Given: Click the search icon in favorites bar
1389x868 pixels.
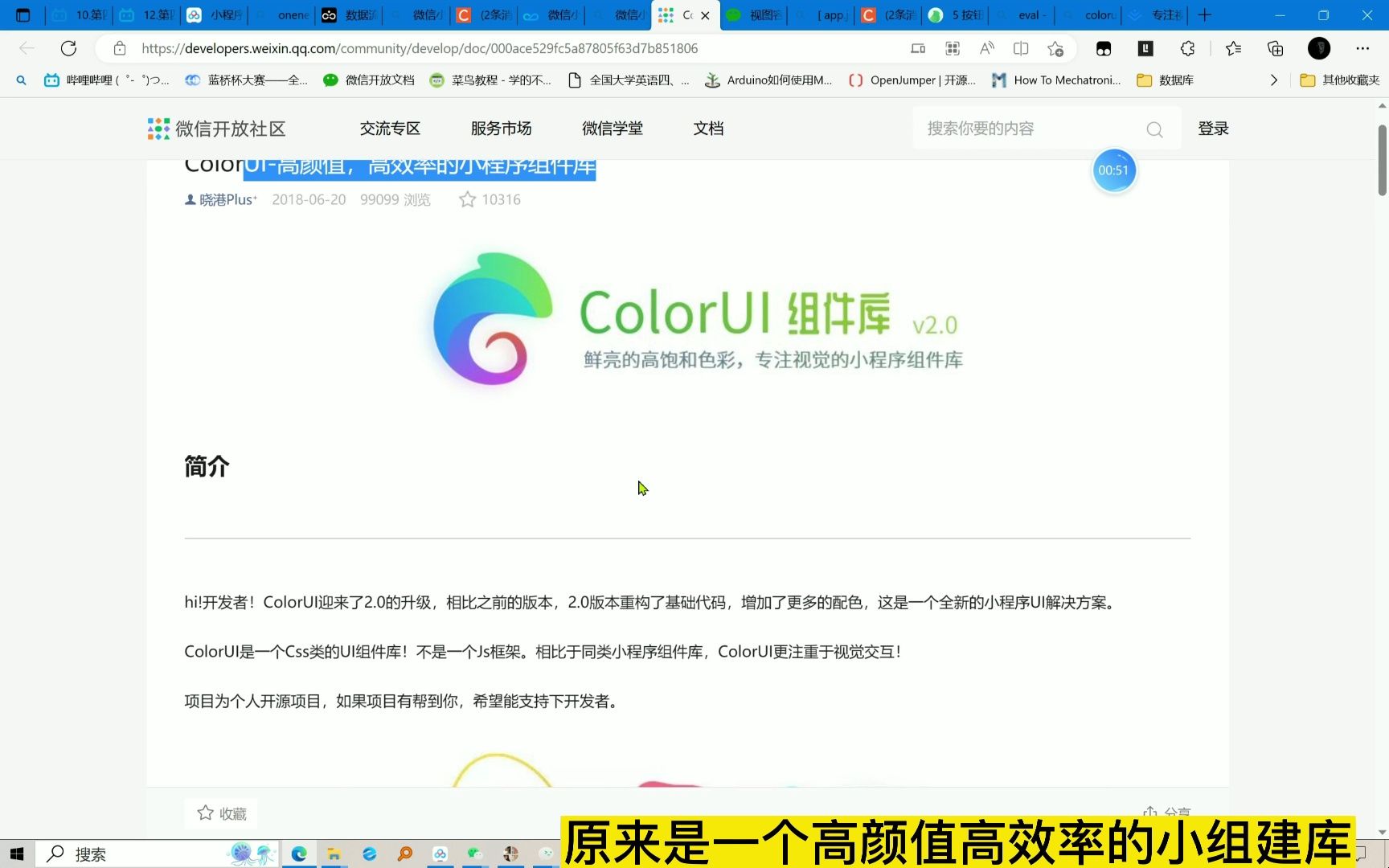Looking at the screenshot, I should coord(21,80).
